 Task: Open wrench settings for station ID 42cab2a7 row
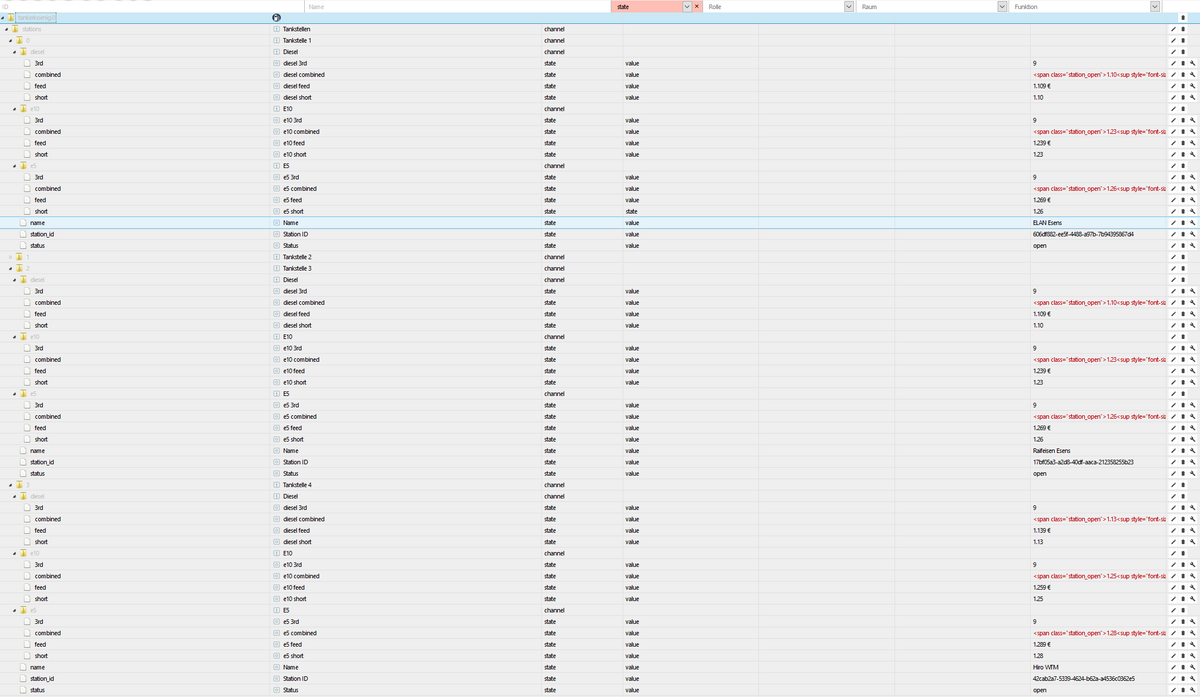click(1192, 678)
